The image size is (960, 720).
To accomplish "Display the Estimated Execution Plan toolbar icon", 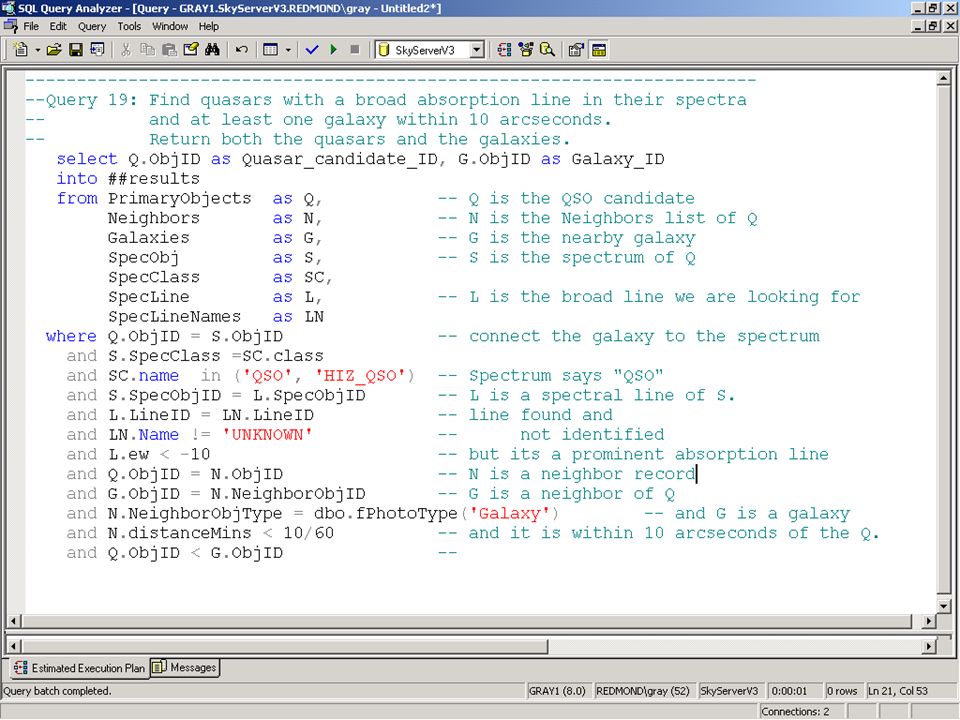I will tap(504, 50).
